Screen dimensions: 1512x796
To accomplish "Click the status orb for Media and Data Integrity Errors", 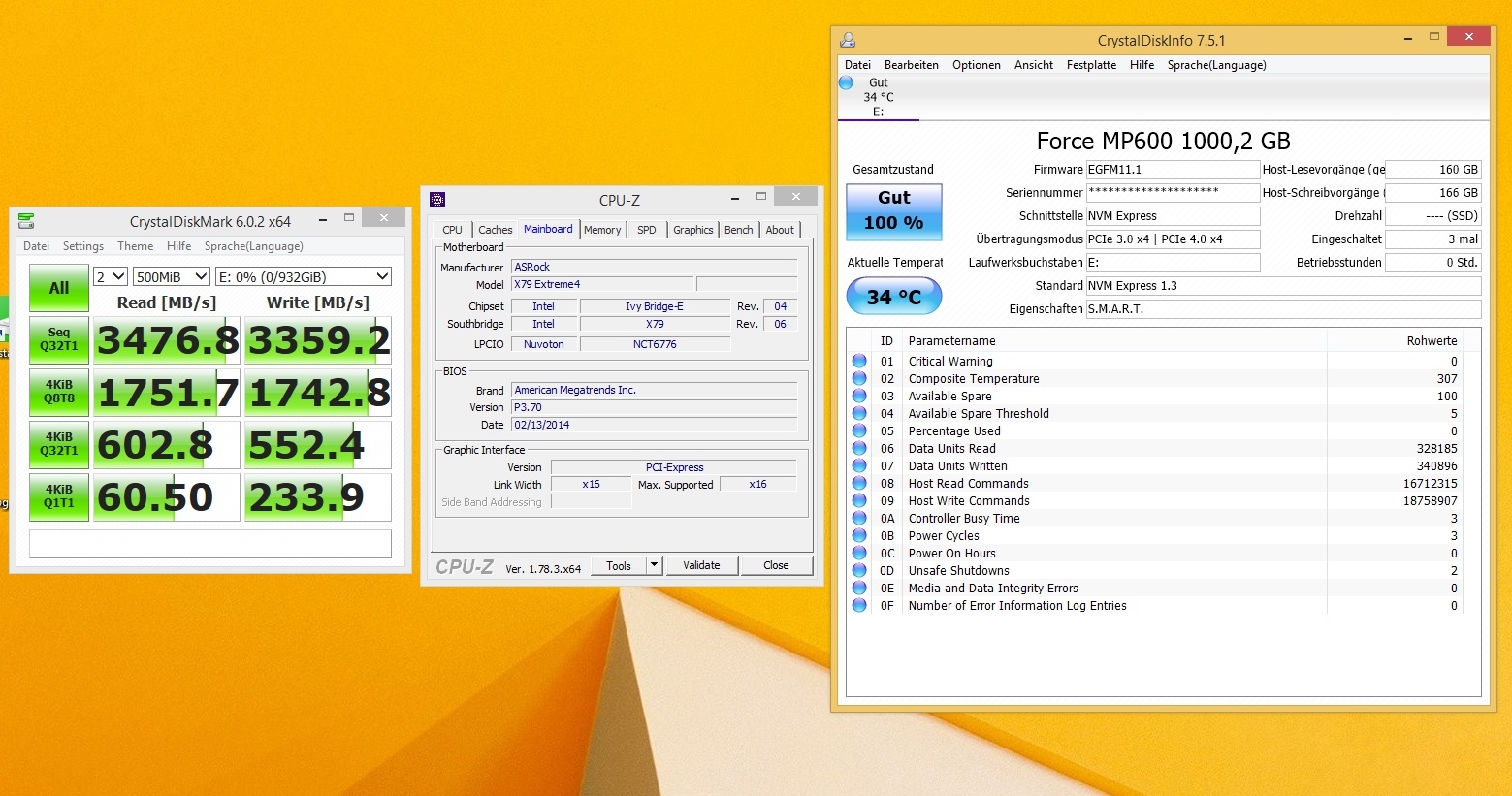I will click(x=859, y=588).
